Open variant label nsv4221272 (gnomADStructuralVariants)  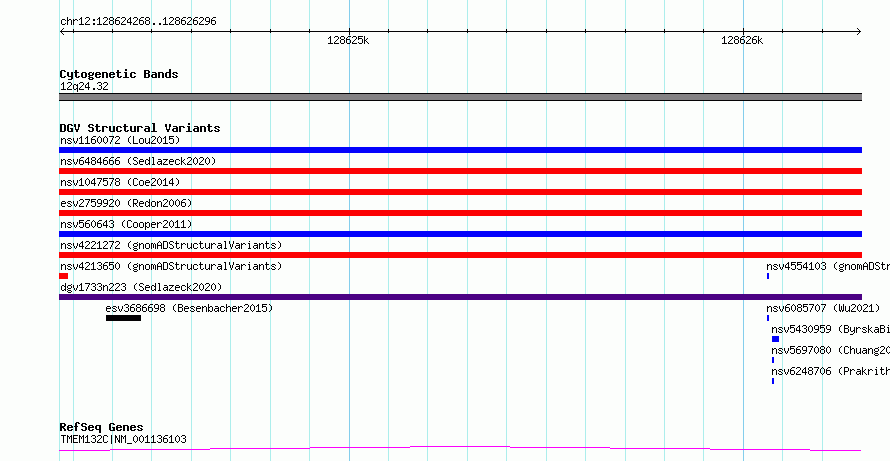click(x=171, y=245)
